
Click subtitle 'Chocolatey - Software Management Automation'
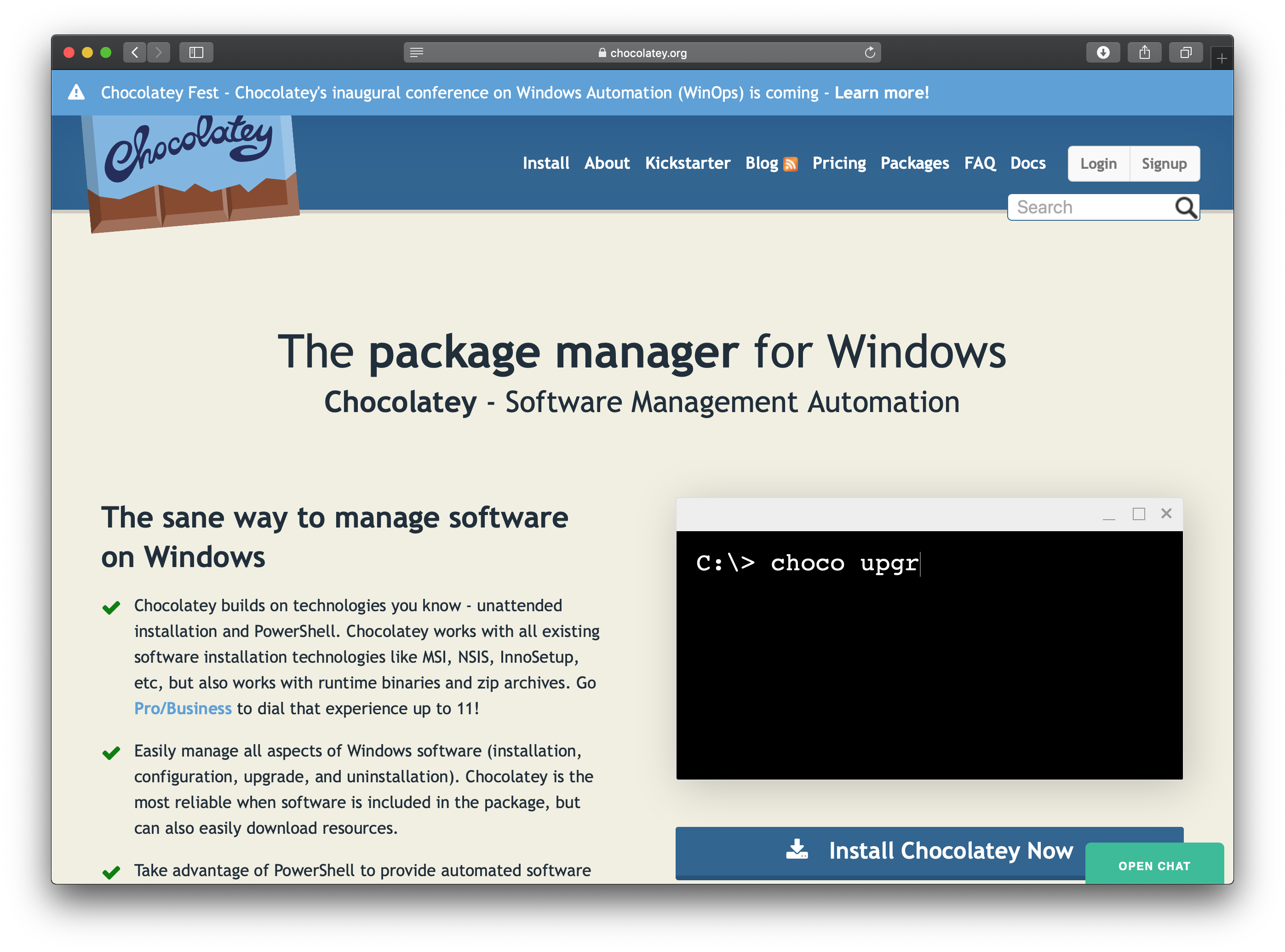pos(642,401)
